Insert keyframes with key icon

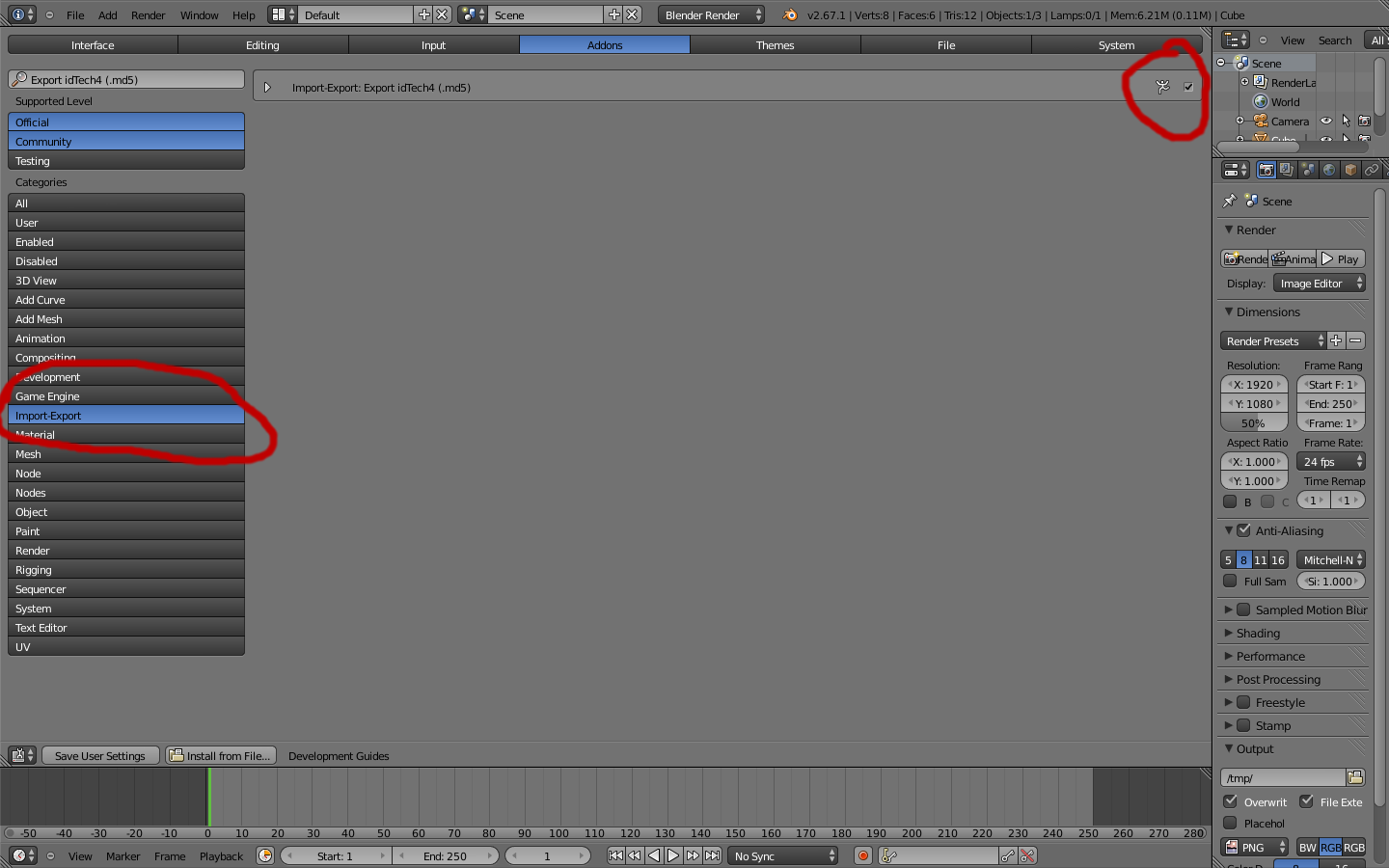click(x=1008, y=855)
